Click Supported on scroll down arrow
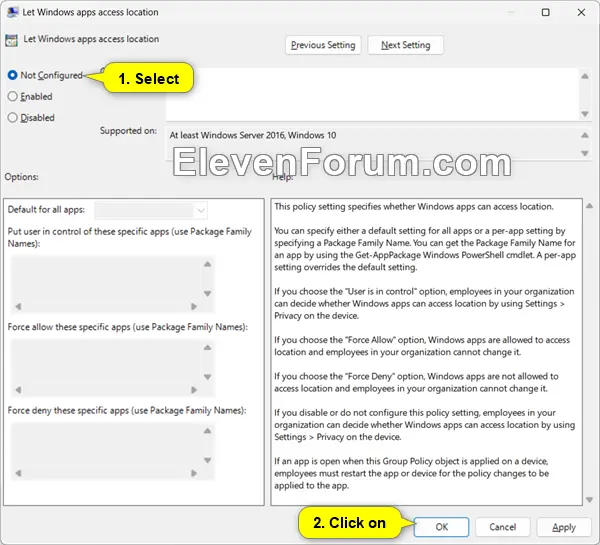The width and height of the screenshot is (600, 545). tap(585, 153)
